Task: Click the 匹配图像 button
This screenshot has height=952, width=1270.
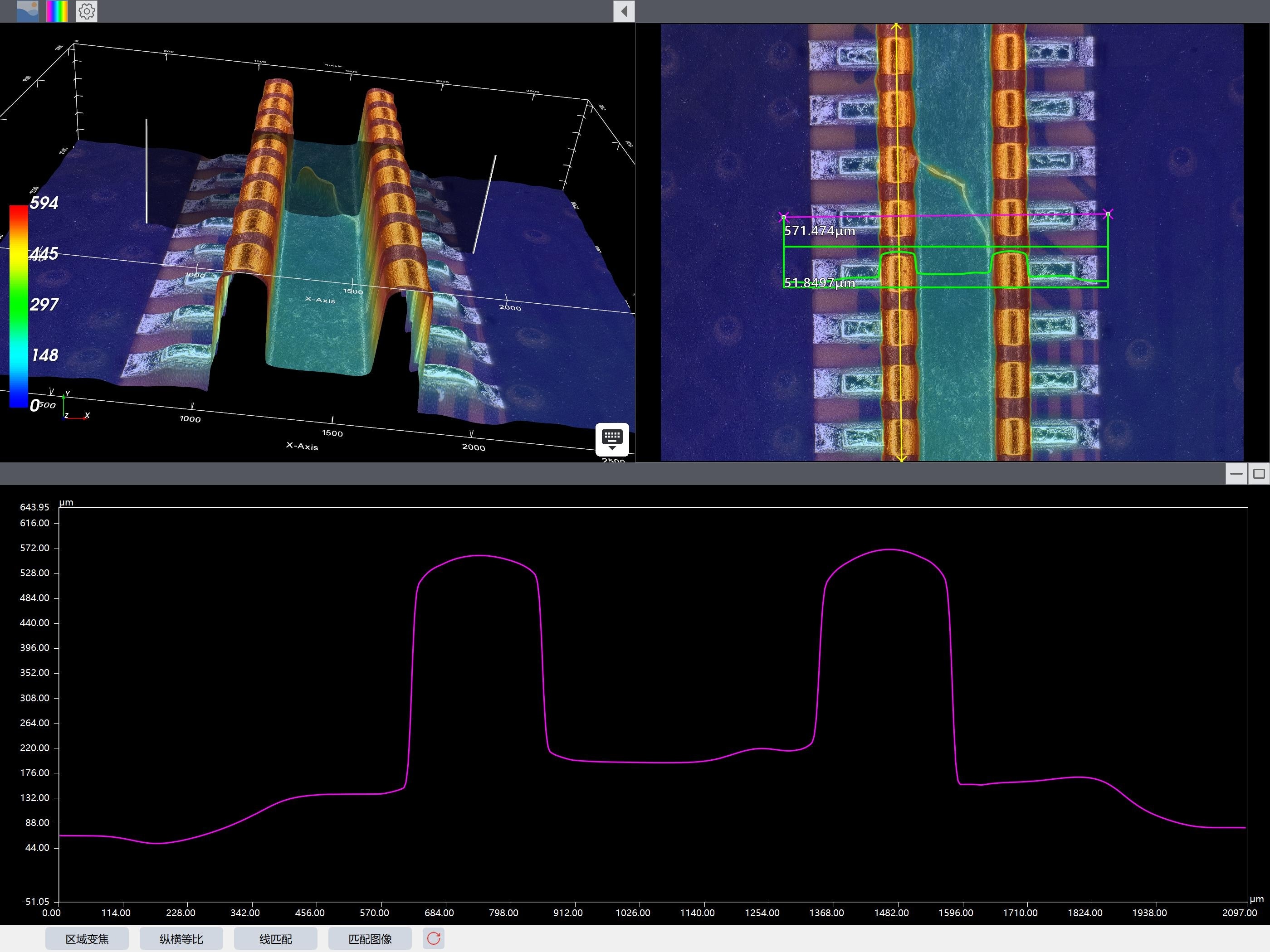Action: coord(370,939)
